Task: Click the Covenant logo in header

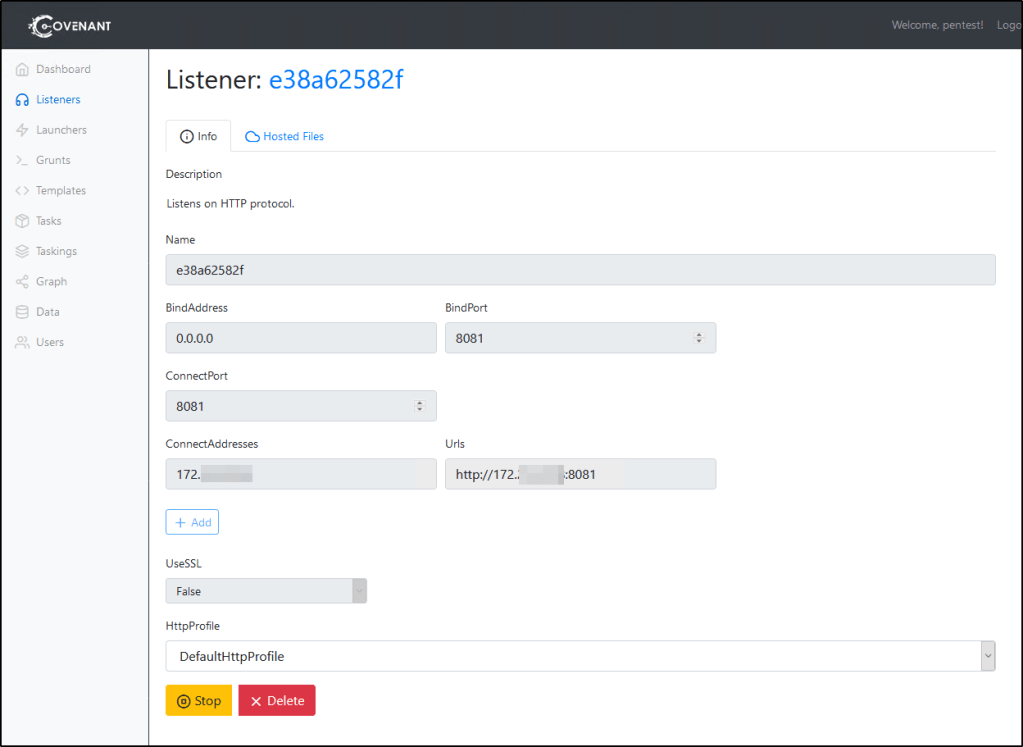Action: point(70,25)
